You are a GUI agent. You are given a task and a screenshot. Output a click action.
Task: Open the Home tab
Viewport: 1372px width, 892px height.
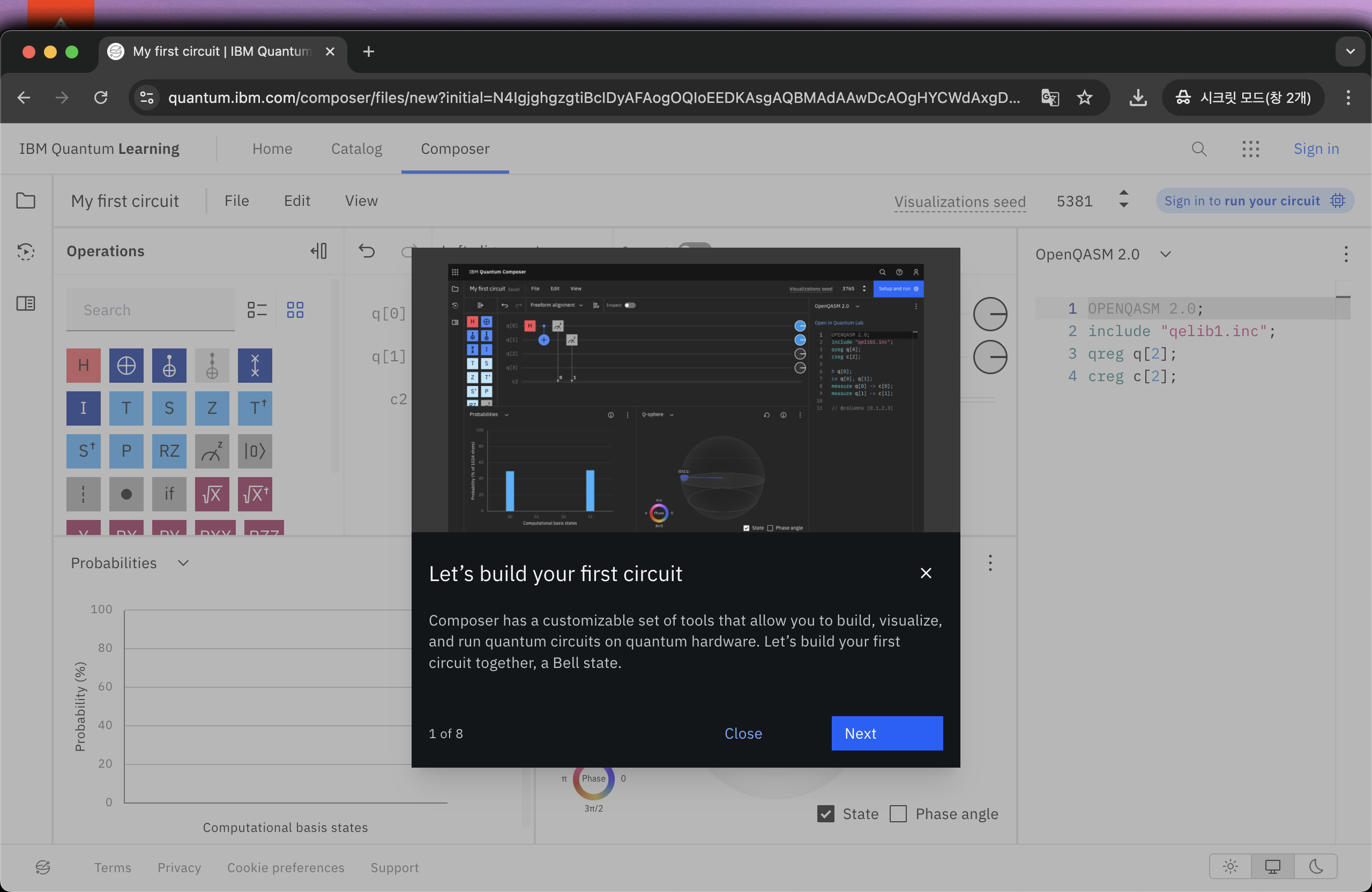272,149
